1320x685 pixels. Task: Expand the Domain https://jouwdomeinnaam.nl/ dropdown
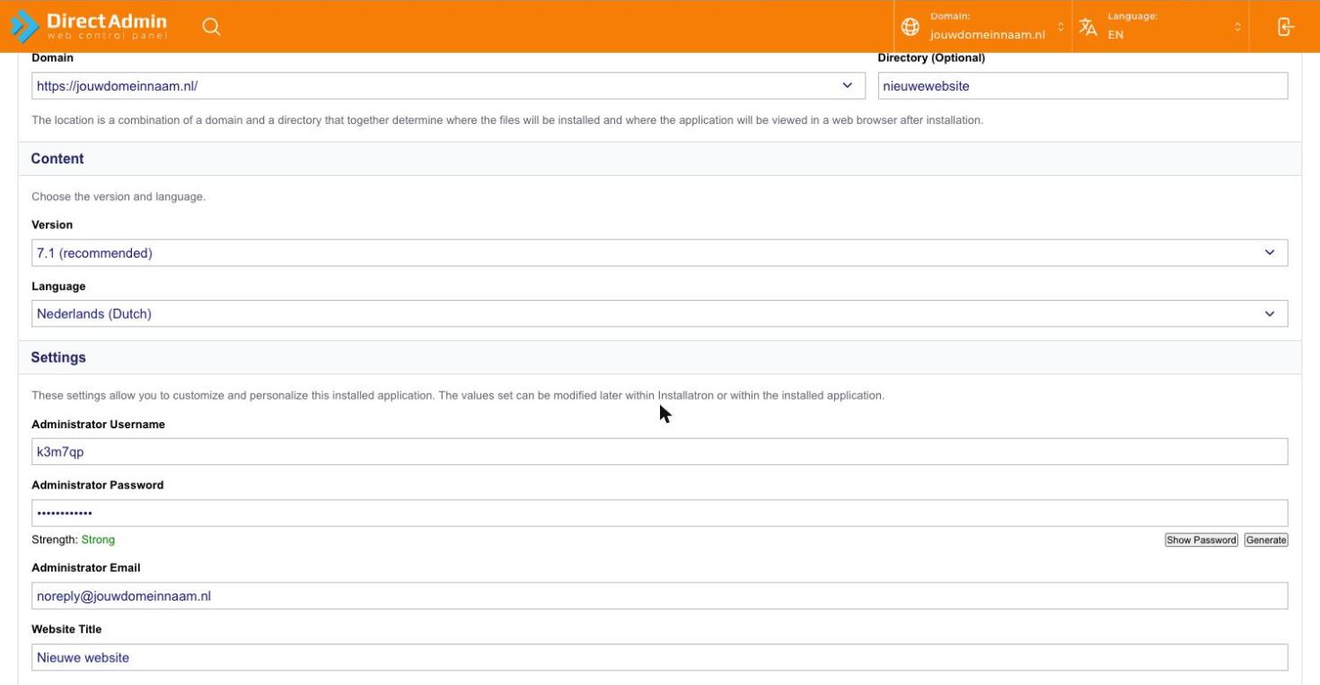(x=448, y=86)
